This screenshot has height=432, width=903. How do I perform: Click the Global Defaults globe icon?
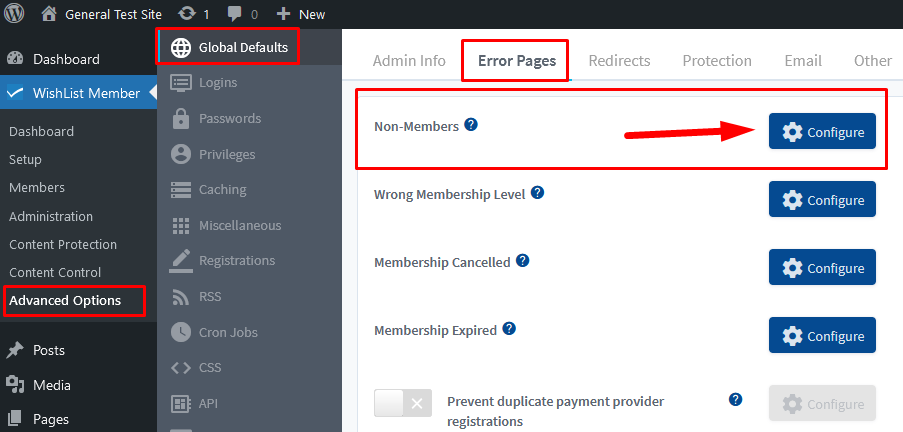point(181,48)
